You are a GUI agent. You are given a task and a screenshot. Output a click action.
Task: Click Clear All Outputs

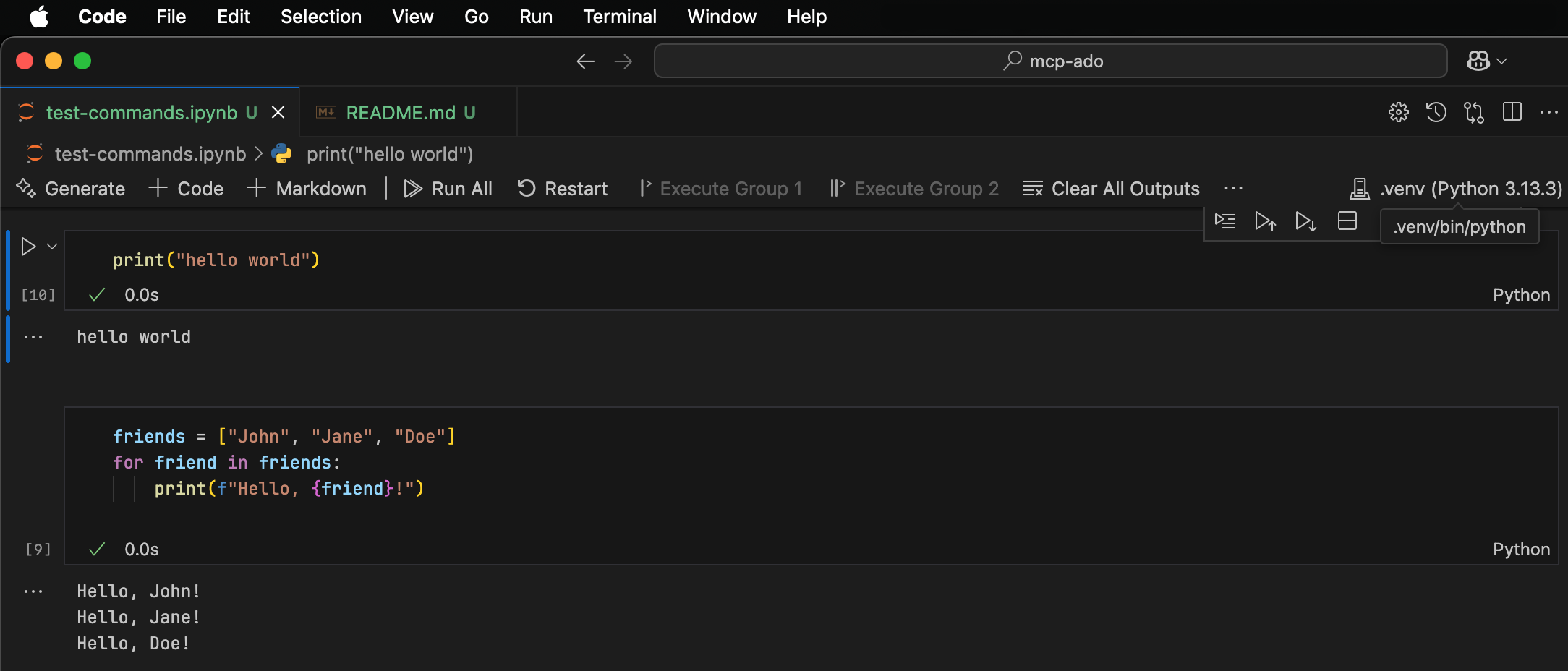pos(1111,189)
